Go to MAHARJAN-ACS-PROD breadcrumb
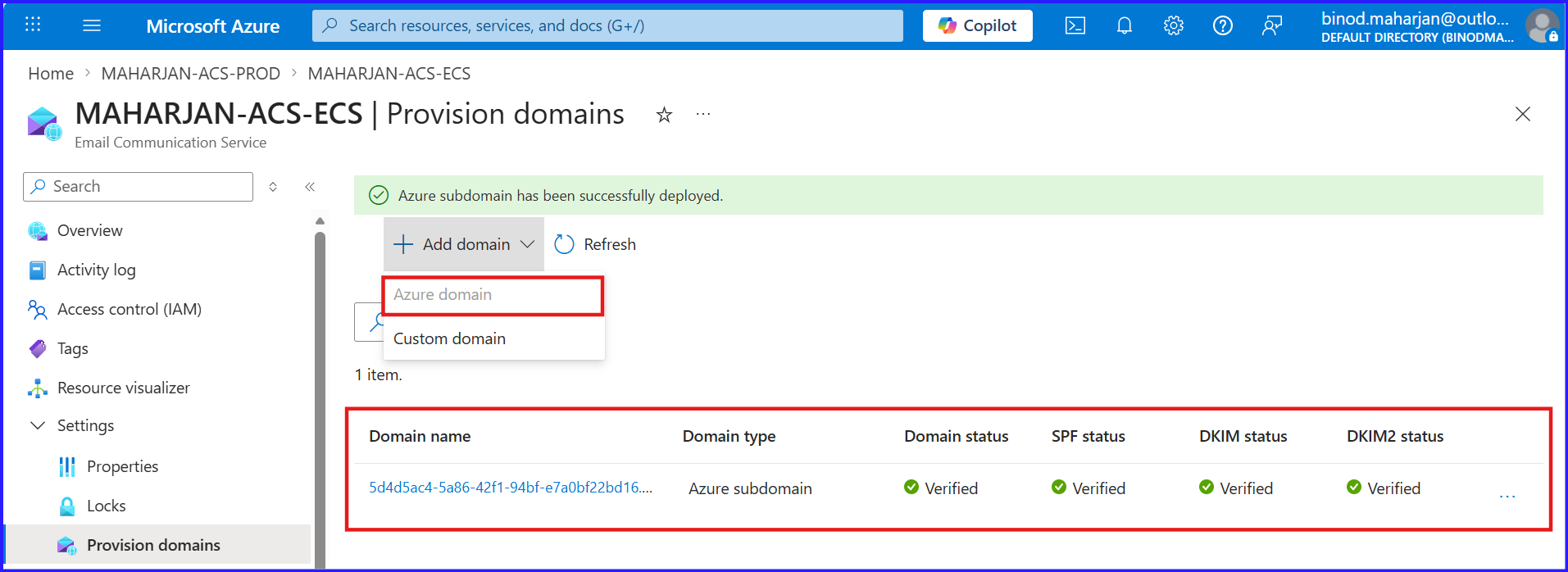 pos(190,74)
